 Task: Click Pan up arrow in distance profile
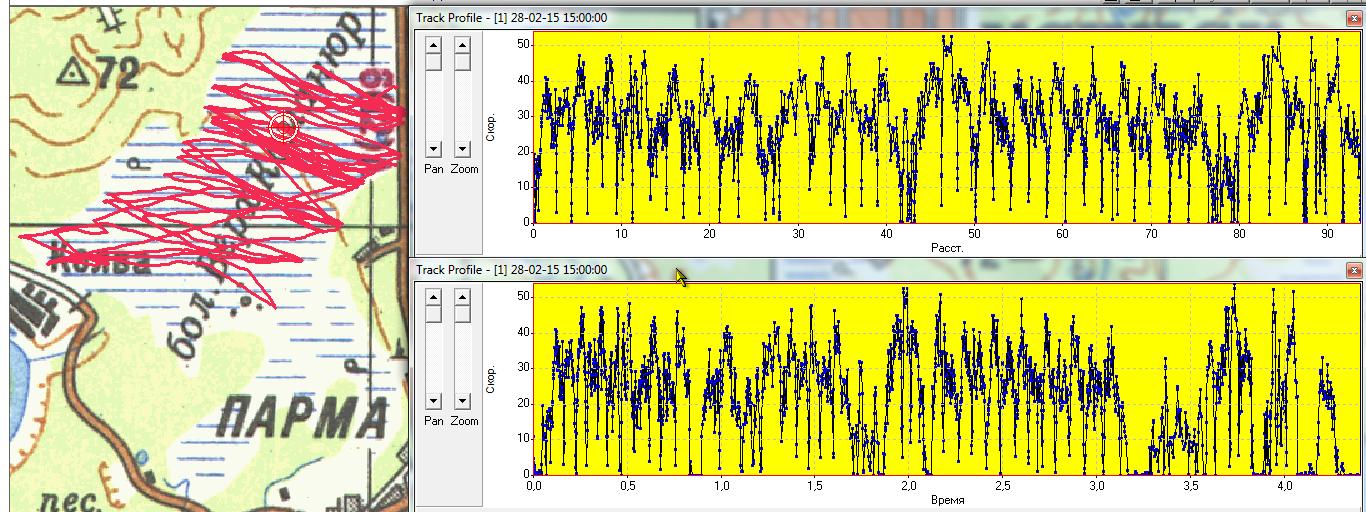pos(433,45)
